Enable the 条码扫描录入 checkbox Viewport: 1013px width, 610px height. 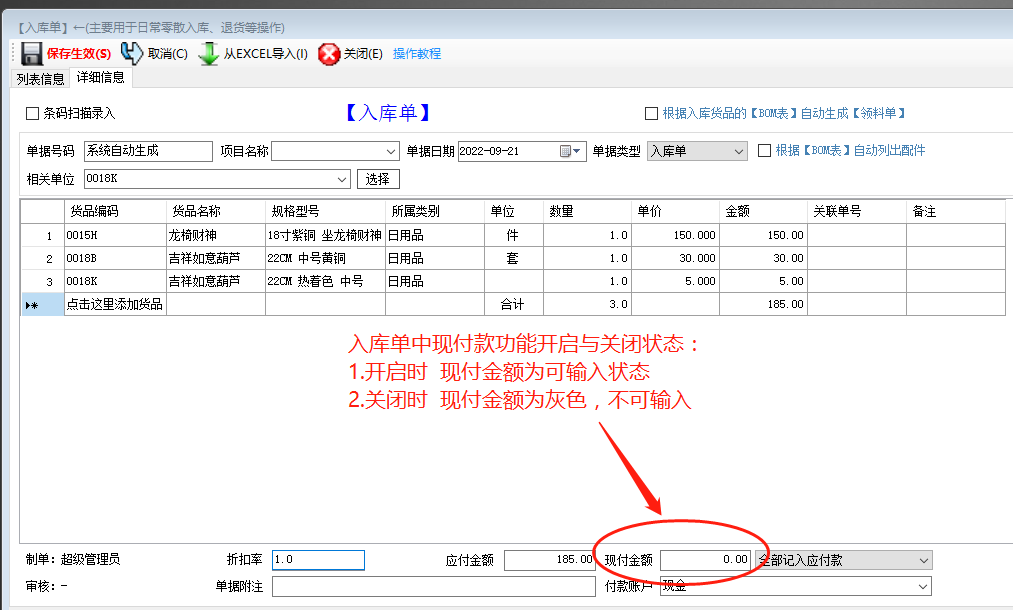tap(31, 113)
